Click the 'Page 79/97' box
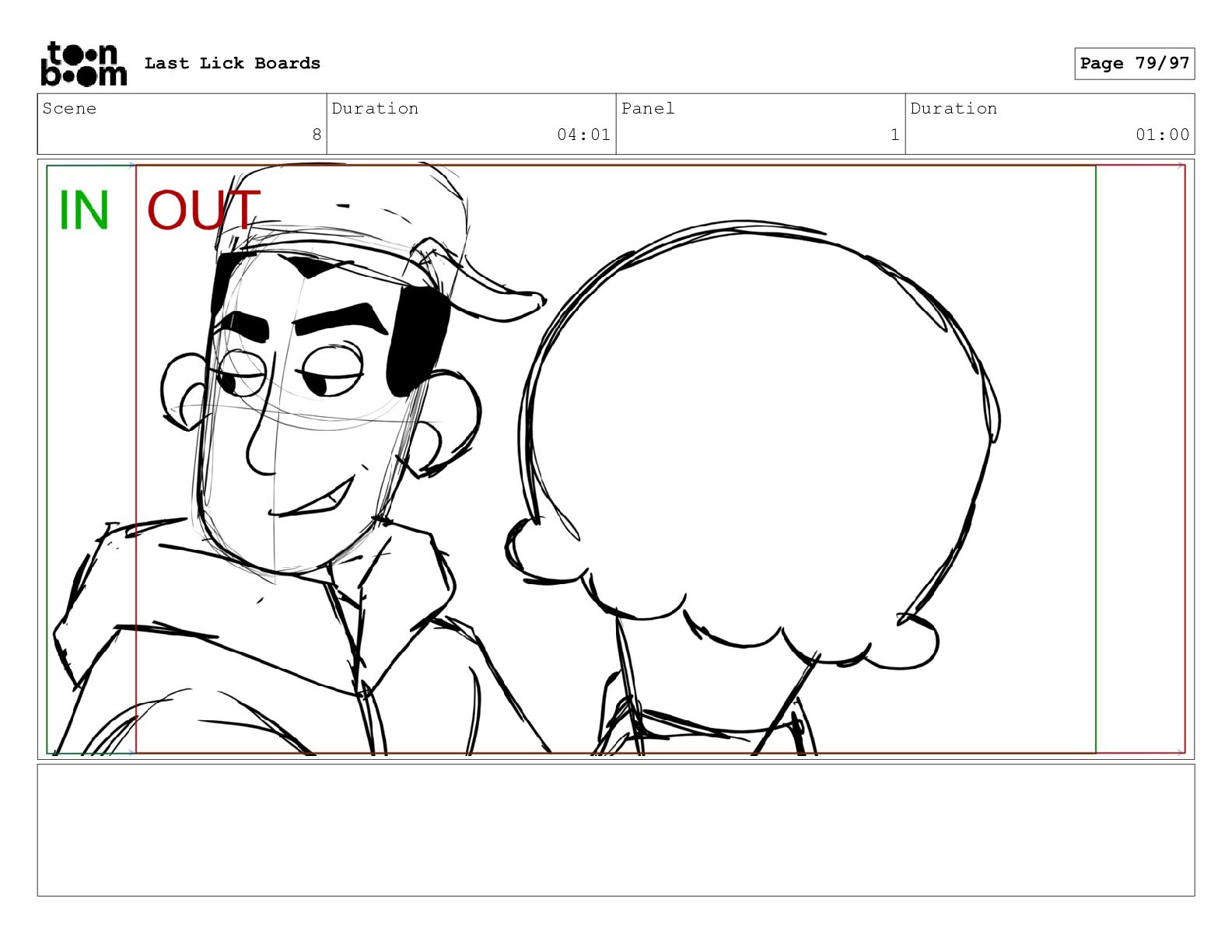The image size is (1232, 952). [x=1134, y=63]
